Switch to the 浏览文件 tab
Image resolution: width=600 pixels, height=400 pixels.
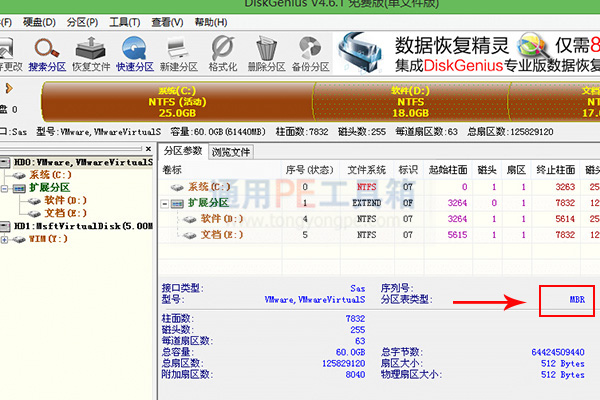pos(231,152)
